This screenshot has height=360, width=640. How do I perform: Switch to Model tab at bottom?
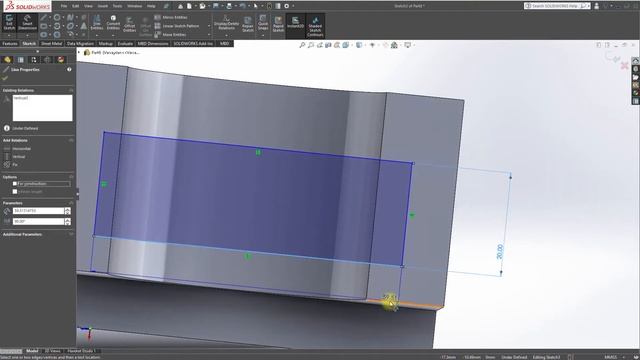point(32,351)
